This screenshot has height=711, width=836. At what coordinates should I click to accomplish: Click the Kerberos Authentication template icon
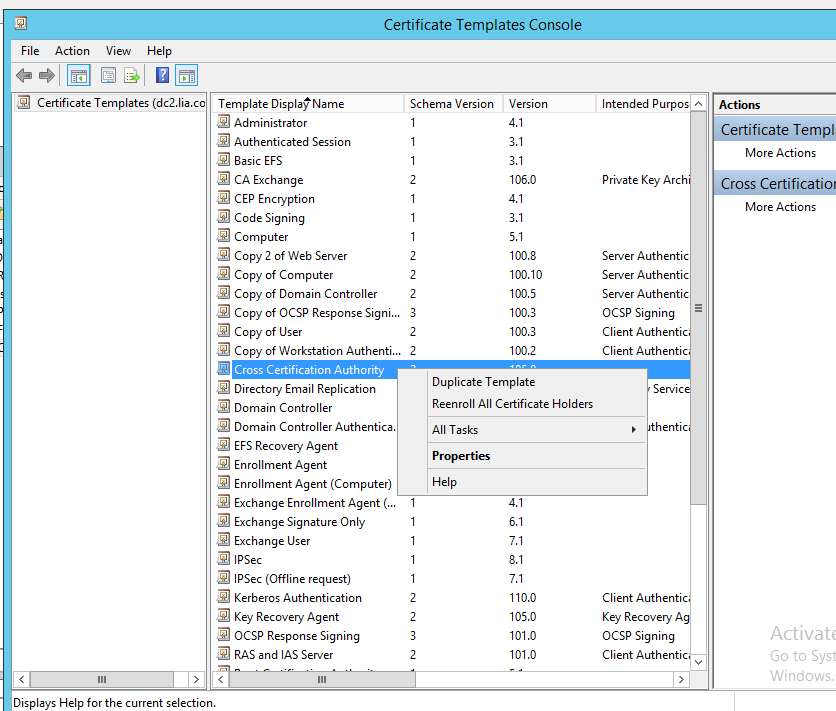(x=224, y=598)
